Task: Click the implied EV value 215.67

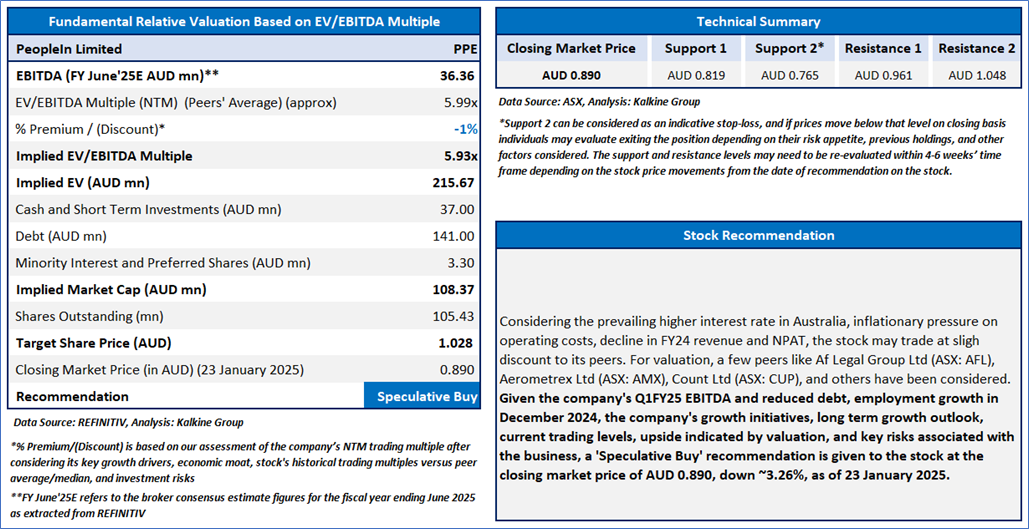Action: (454, 182)
